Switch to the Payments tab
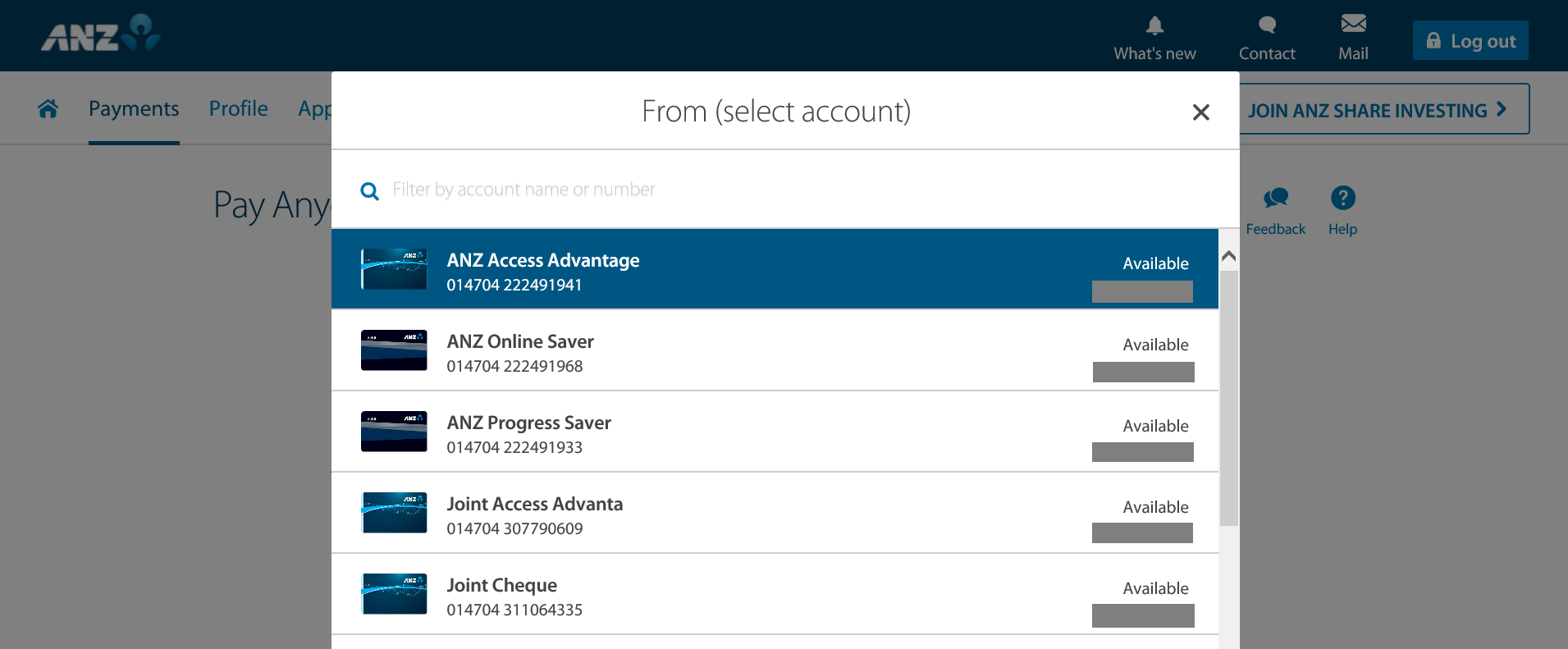1568x649 pixels. pyautogui.click(x=134, y=108)
